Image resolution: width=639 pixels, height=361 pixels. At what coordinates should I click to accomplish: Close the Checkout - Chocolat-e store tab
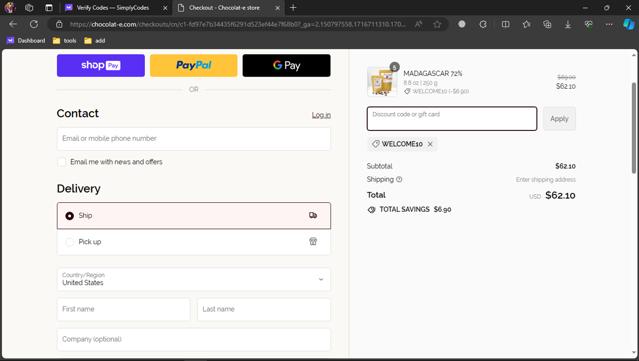[x=278, y=8]
